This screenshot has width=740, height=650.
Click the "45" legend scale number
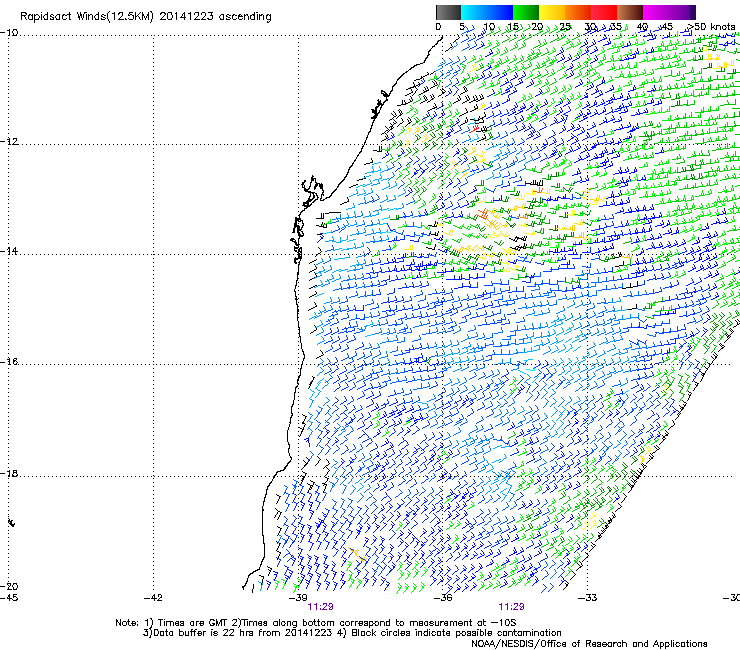667,27
